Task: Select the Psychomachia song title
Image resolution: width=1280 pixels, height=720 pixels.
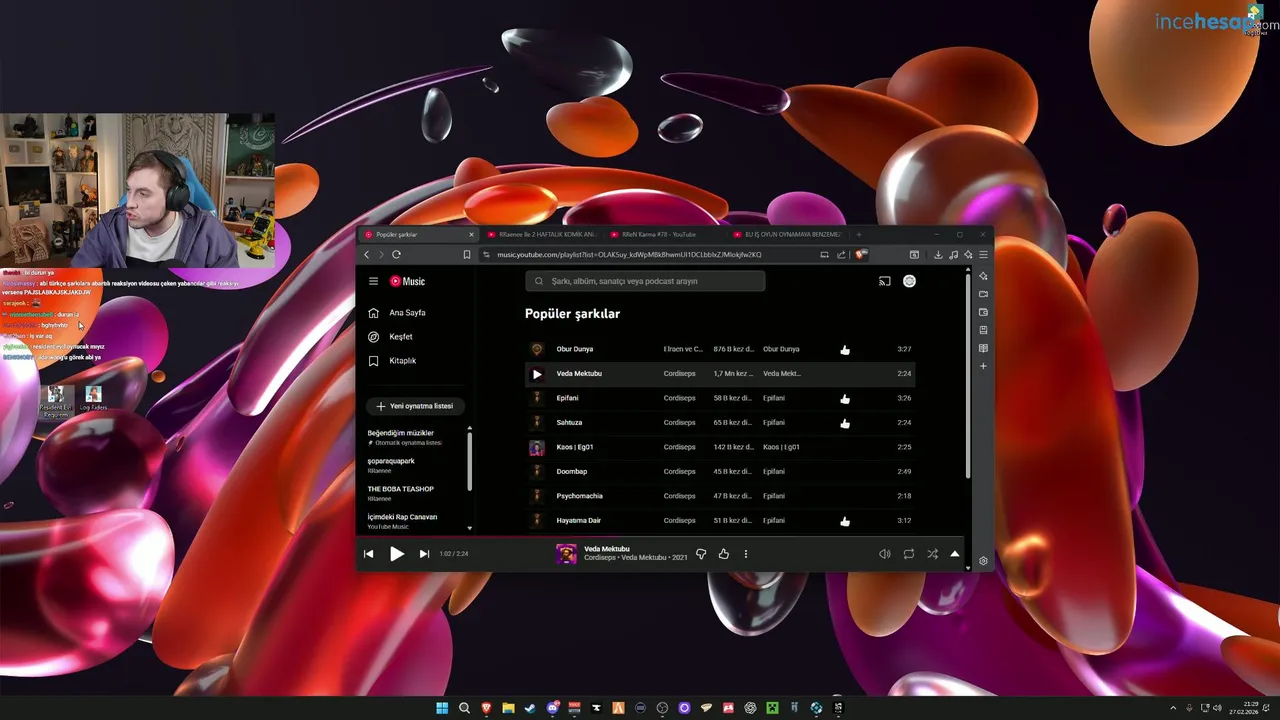Action: coord(580,496)
